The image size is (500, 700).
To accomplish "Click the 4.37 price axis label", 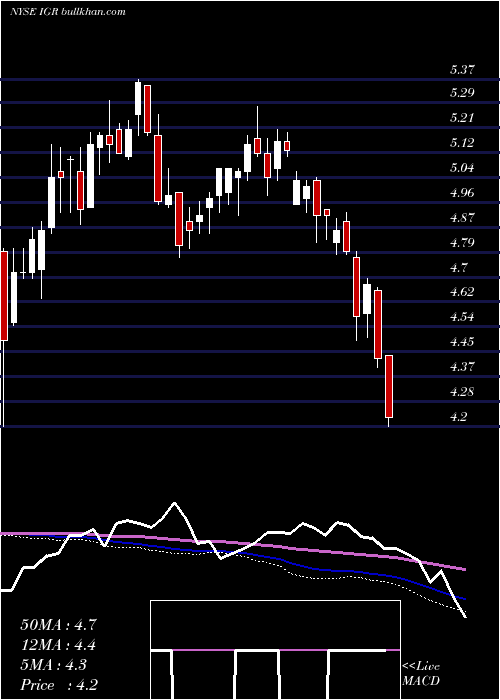I will click(462, 367).
